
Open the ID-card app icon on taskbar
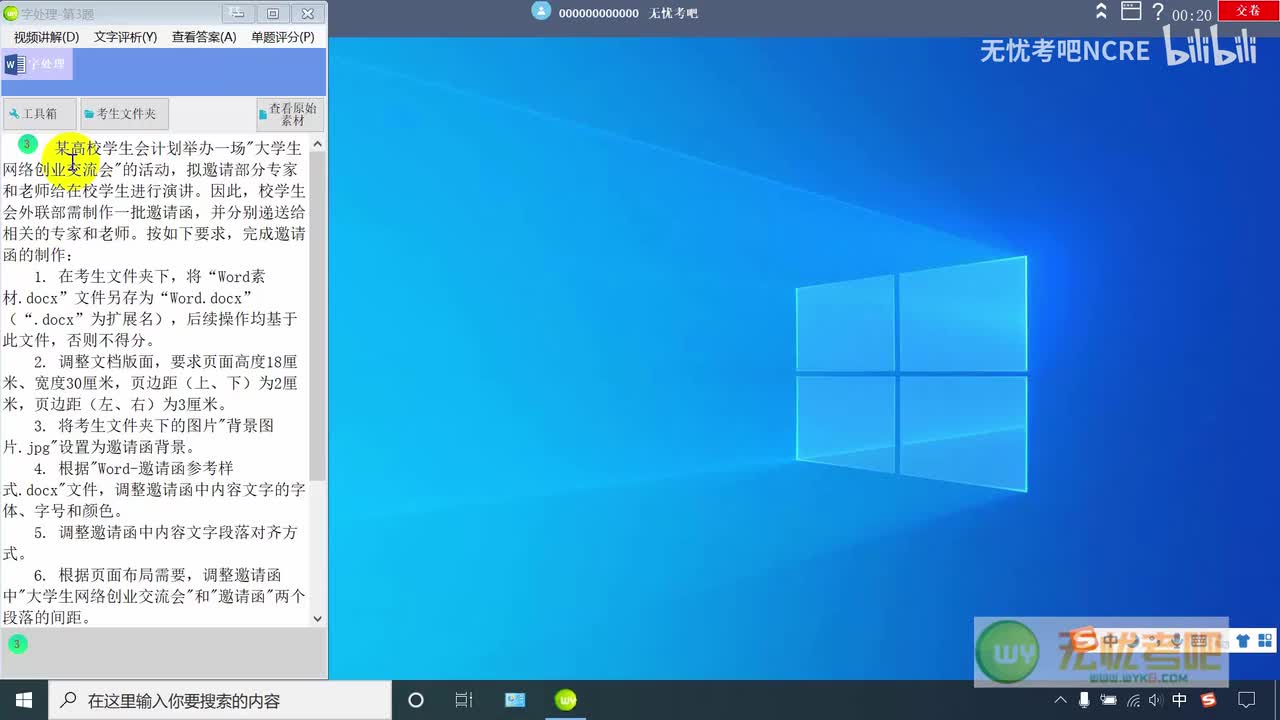515,700
